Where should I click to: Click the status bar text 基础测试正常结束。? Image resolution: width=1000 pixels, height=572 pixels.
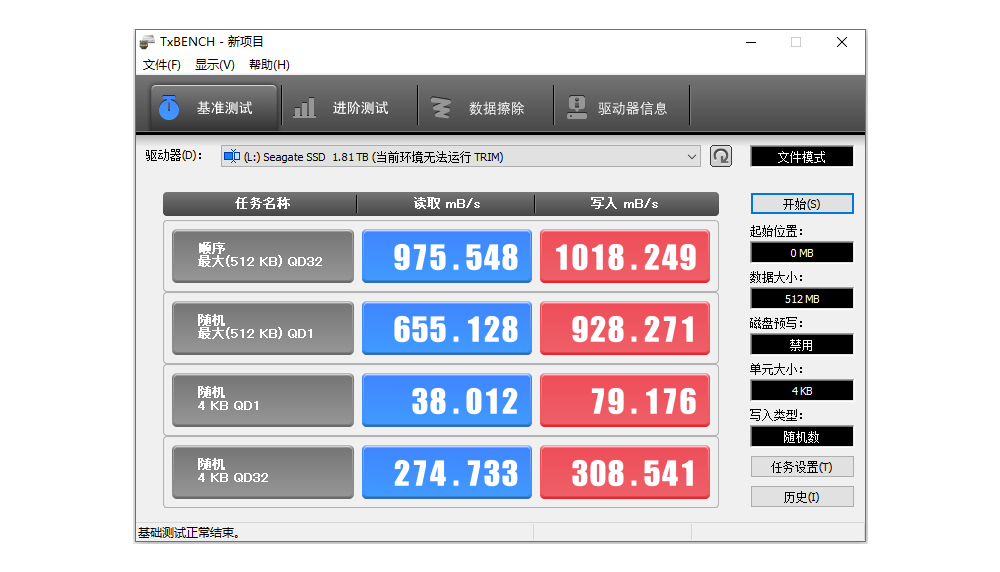189,533
